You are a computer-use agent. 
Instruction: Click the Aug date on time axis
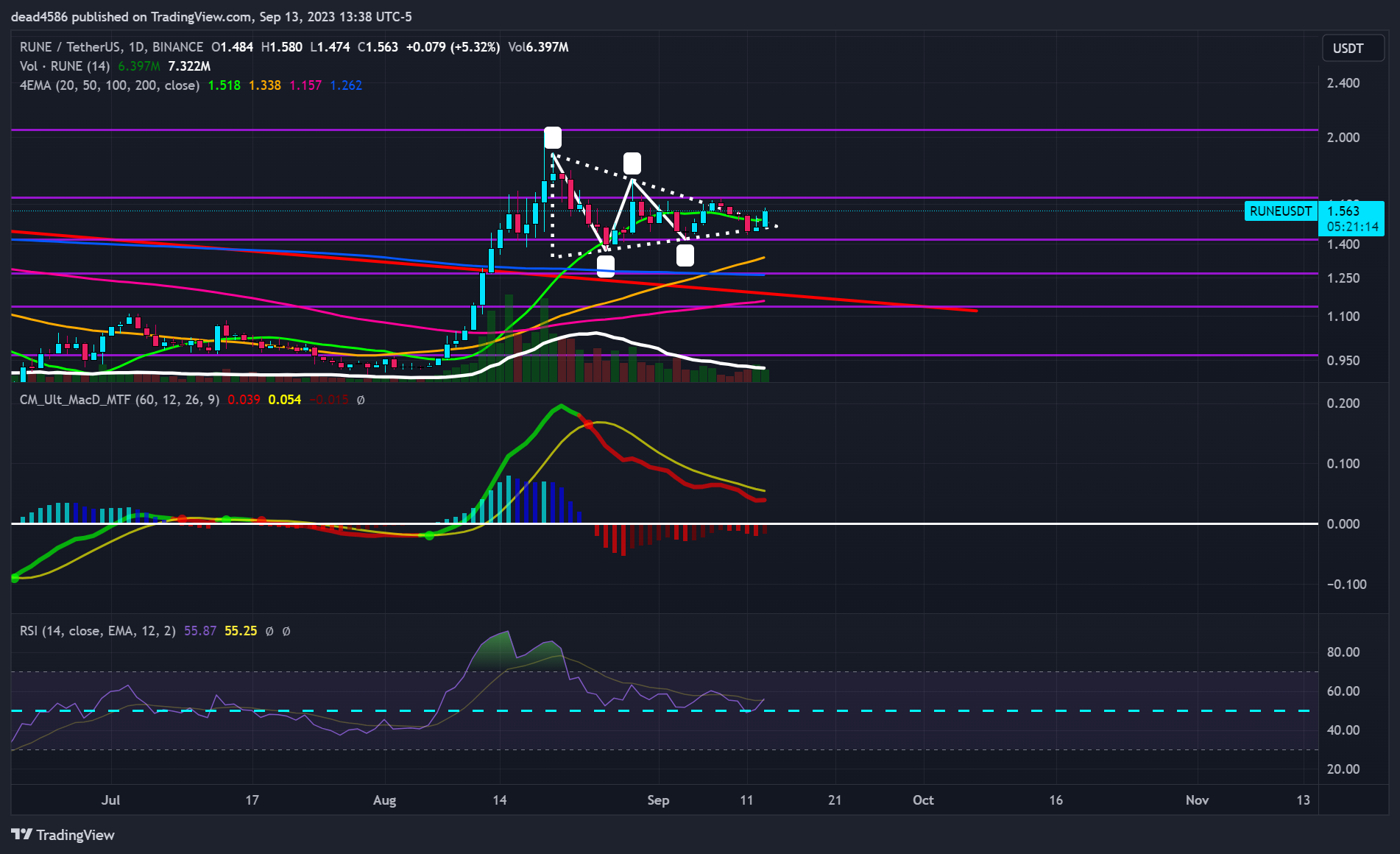click(385, 800)
